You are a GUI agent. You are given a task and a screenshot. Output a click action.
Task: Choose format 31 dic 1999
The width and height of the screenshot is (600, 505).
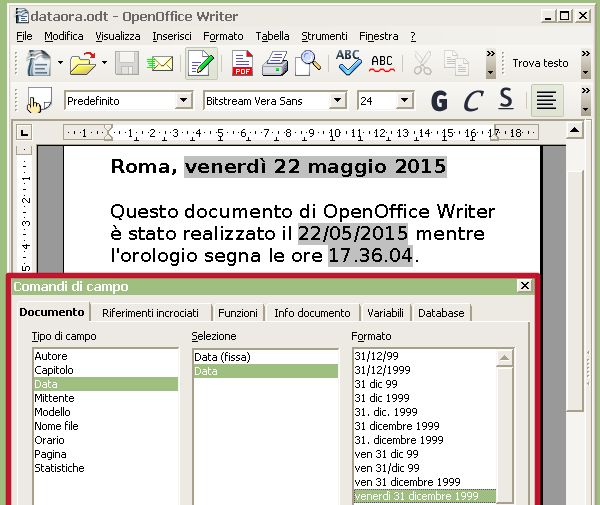[425, 398]
